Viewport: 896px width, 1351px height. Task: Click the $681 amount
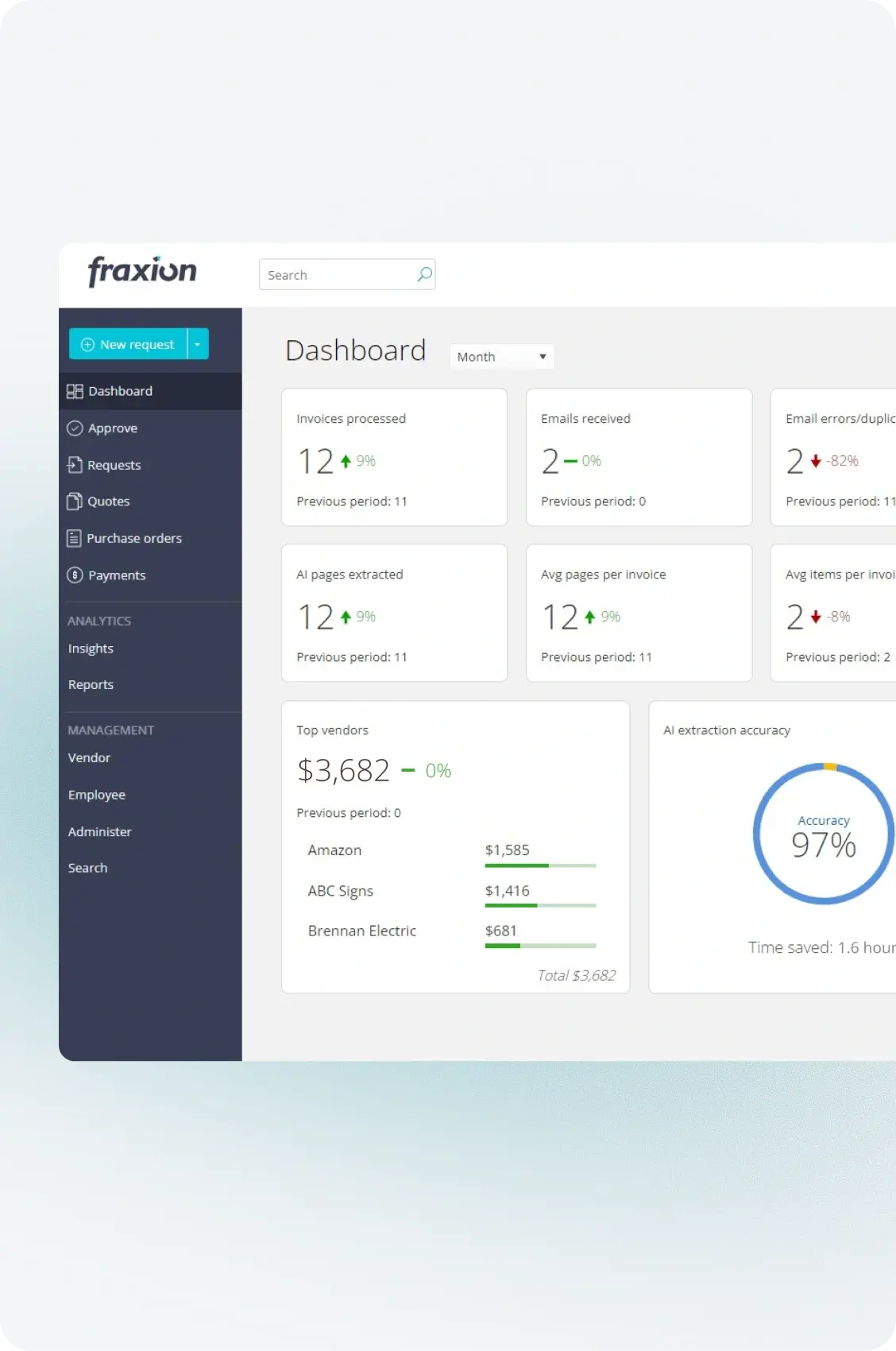[x=500, y=931]
